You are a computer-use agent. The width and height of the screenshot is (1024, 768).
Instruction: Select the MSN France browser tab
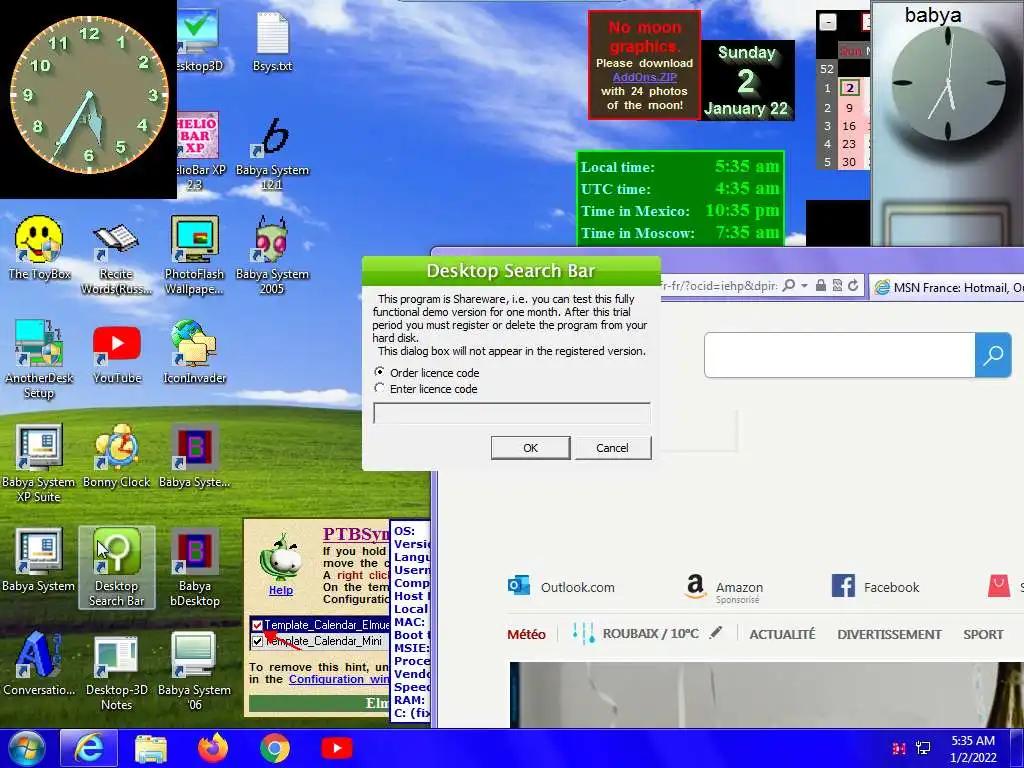point(947,287)
